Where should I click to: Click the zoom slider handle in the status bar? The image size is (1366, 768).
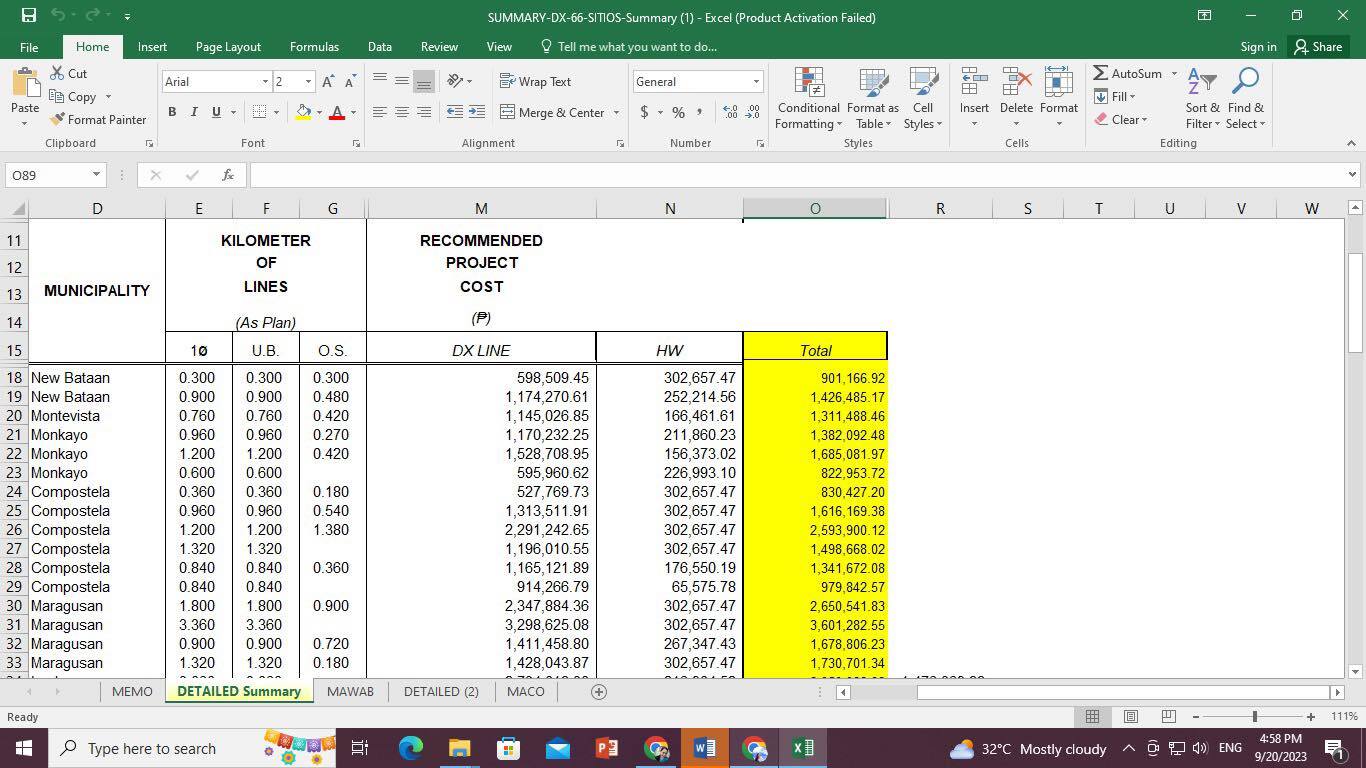pos(1254,716)
